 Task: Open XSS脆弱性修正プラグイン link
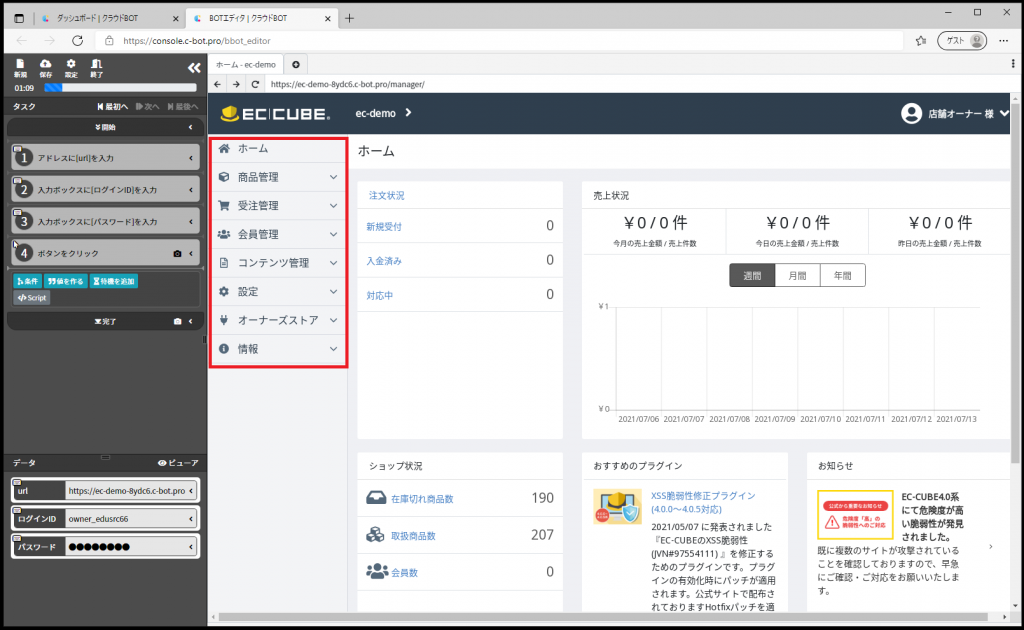click(703, 502)
